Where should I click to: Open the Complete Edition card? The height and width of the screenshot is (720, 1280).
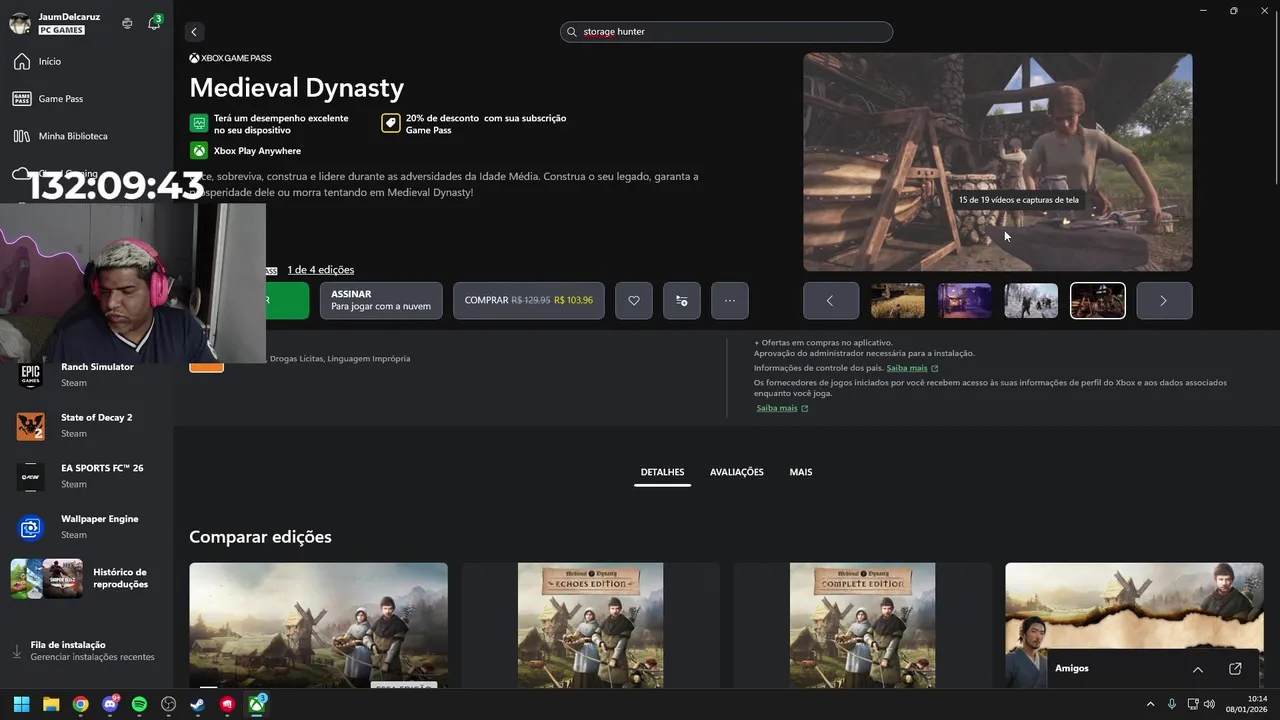click(x=862, y=625)
